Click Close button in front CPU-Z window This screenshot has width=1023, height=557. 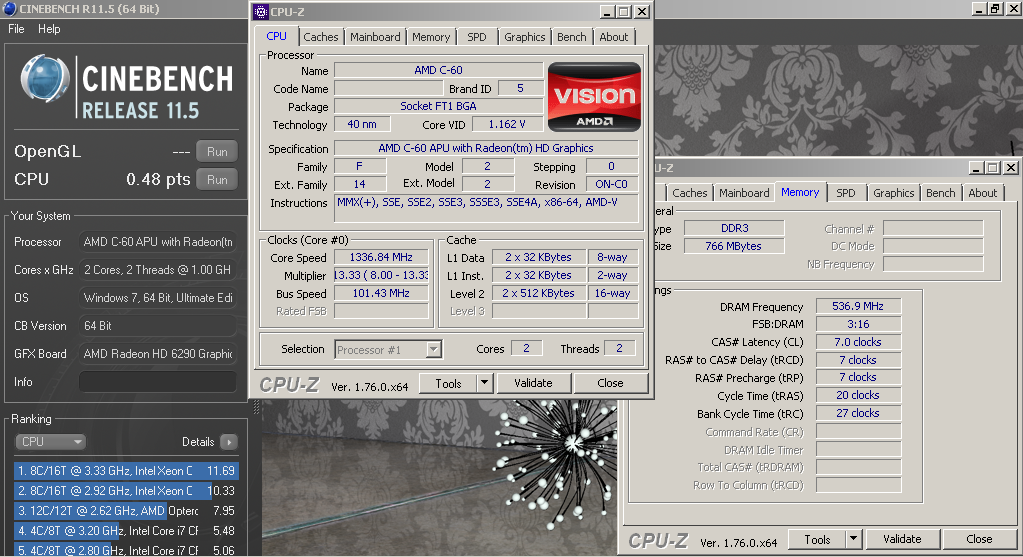click(610, 384)
